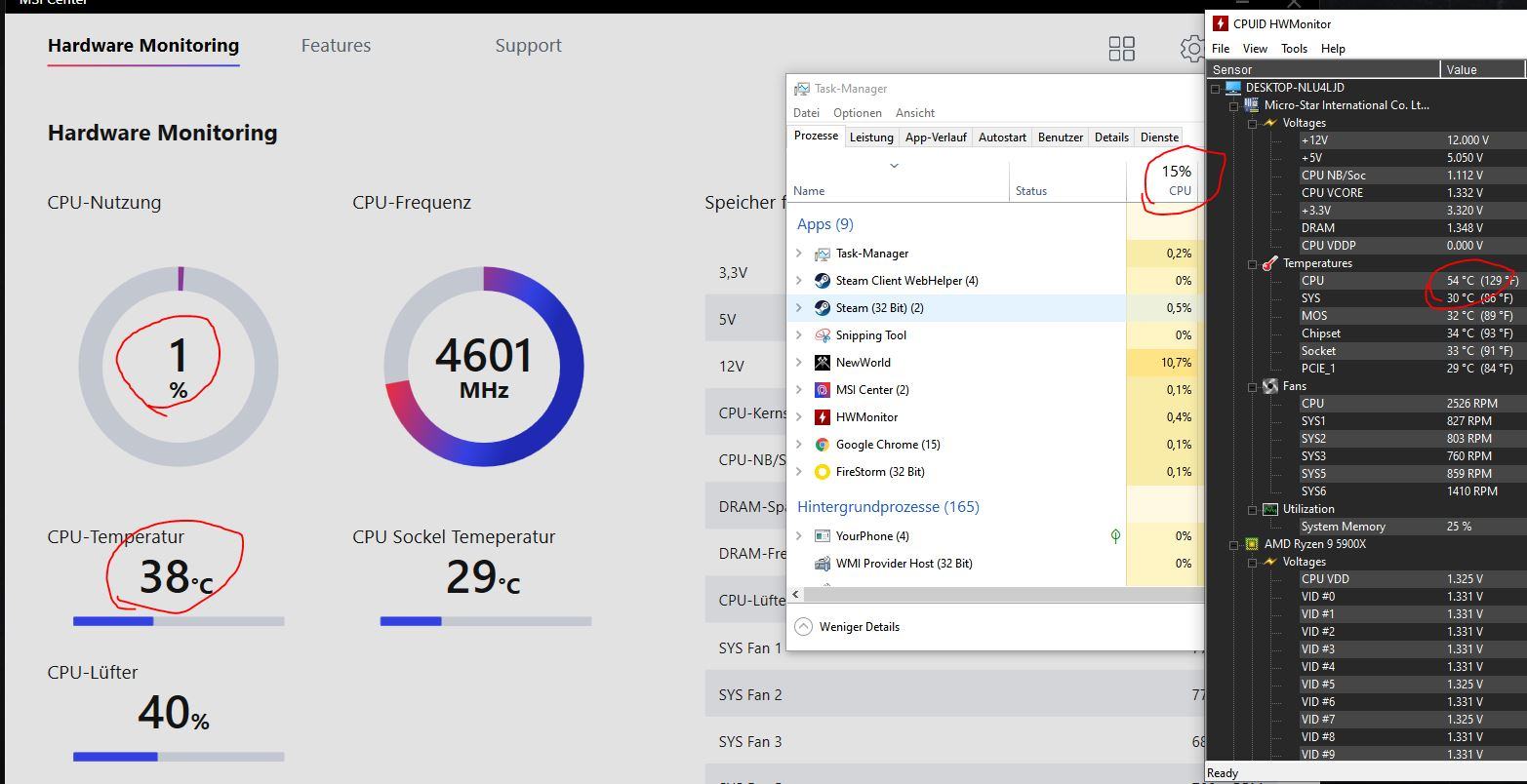Open the Features tab in MSI Center
The height and width of the screenshot is (784, 1527).
coord(336,46)
